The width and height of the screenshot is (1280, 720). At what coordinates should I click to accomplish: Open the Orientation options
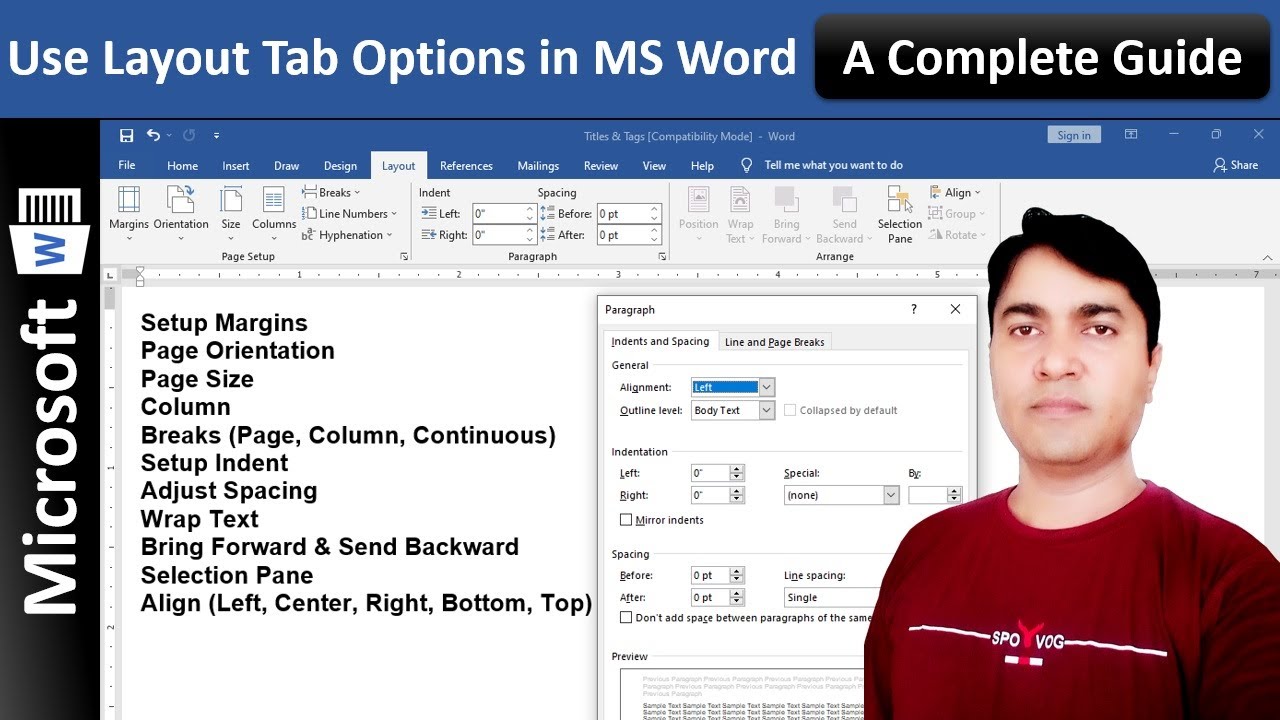coord(181,214)
